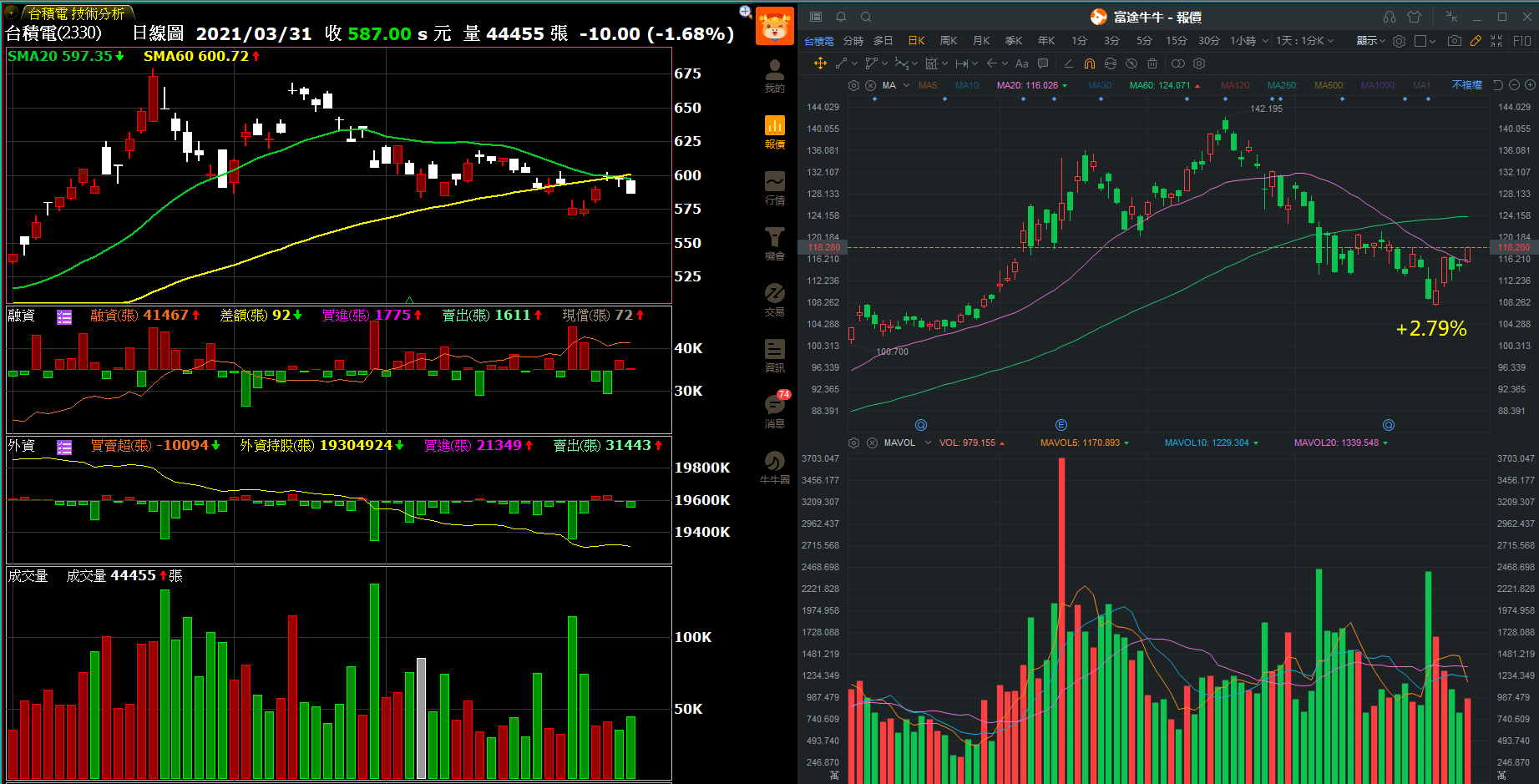Click the fullscreen collapse arrows icon
This screenshot has height=784, width=1539.
point(1496,41)
